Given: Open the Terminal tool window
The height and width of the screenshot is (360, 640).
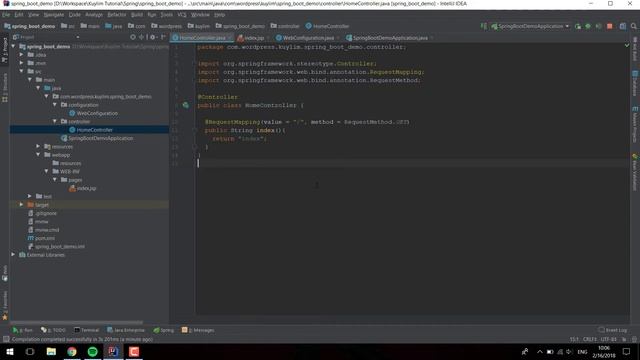Looking at the screenshot, I should point(87,330).
